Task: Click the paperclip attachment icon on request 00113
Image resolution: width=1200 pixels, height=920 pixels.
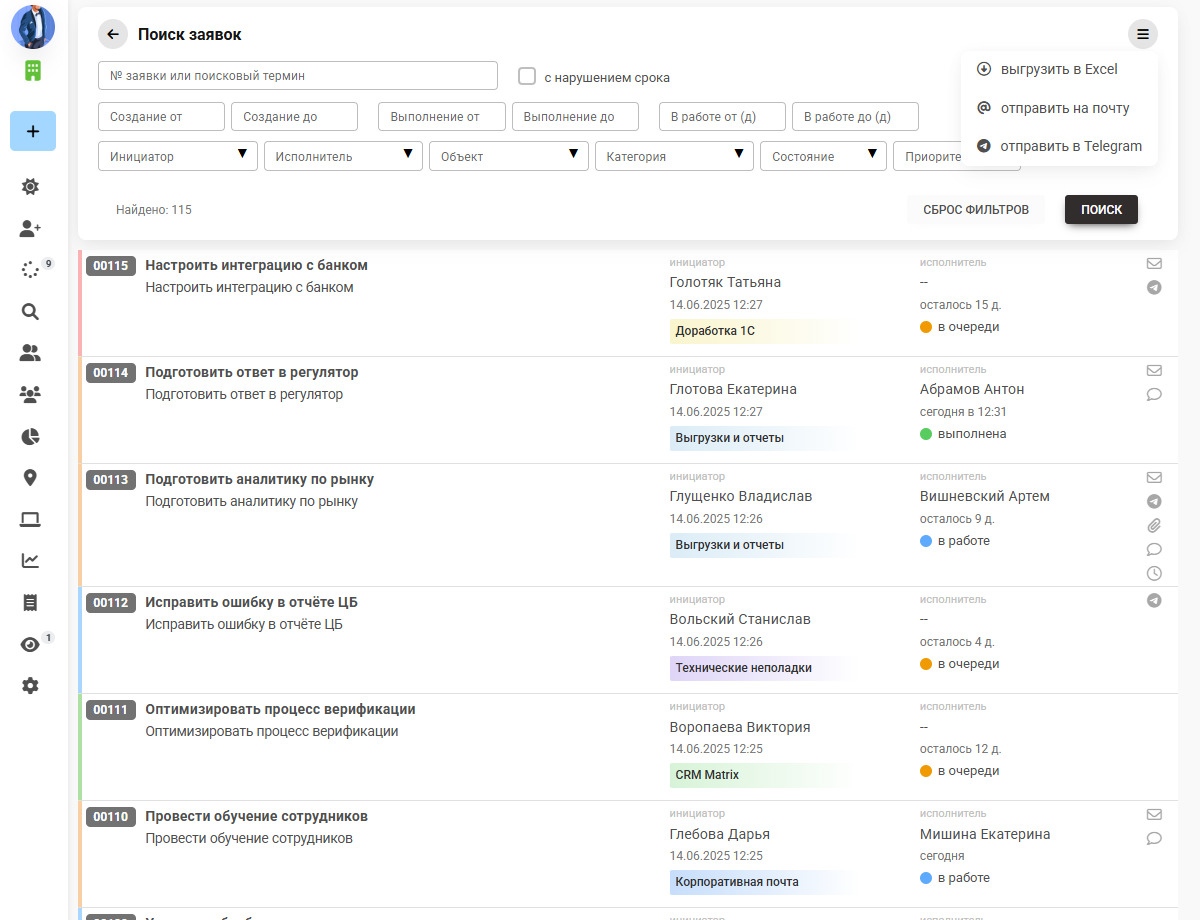Action: pyautogui.click(x=1154, y=525)
